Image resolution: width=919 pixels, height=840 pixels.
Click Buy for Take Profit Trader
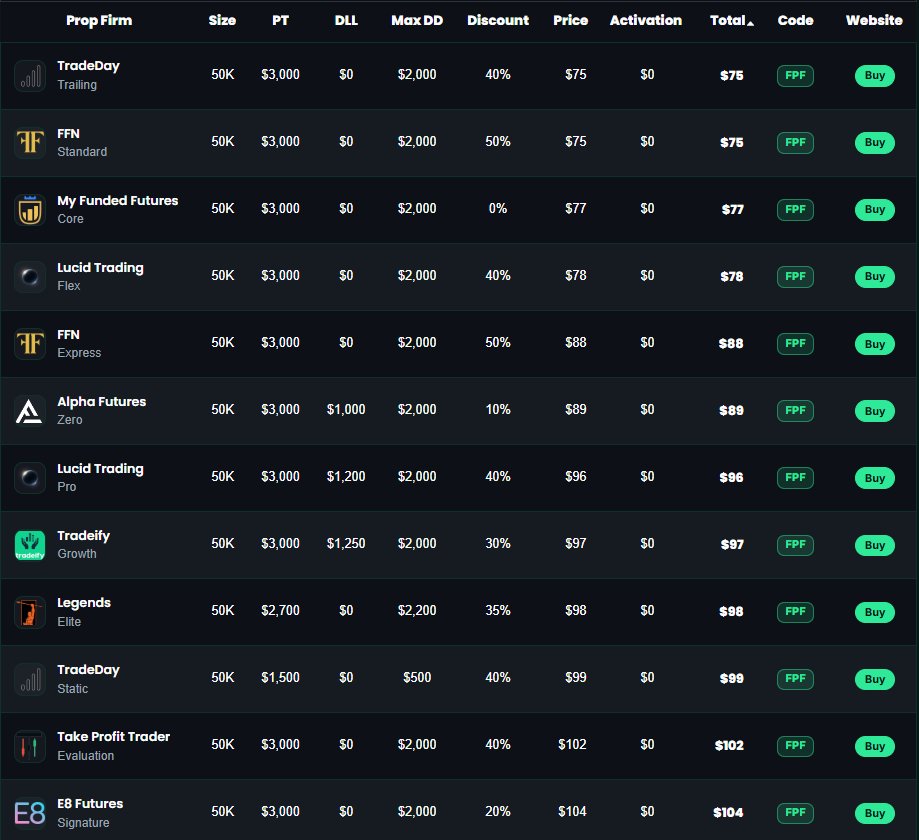pos(874,746)
